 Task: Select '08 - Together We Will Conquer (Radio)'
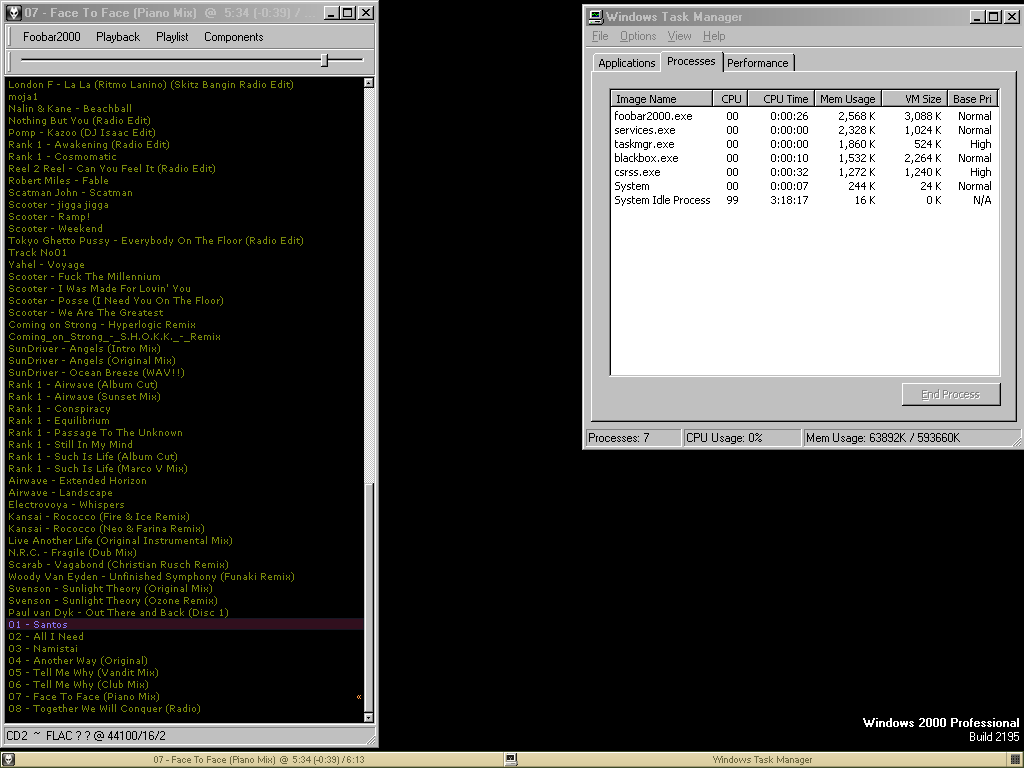click(x=185, y=709)
